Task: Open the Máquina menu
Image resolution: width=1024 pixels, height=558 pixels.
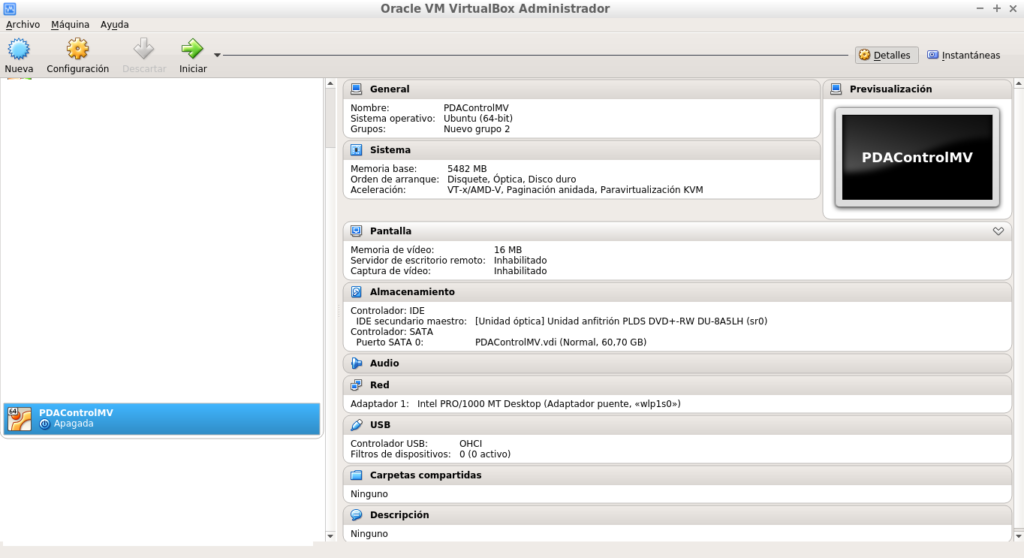Action: pyautogui.click(x=70, y=24)
